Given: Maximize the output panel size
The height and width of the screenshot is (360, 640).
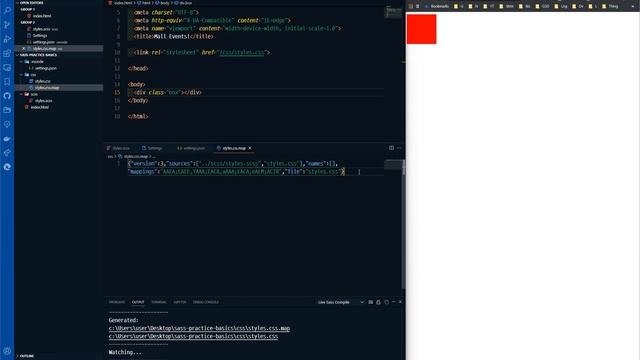Looking at the screenshot, I should click(x=393, y=302).
